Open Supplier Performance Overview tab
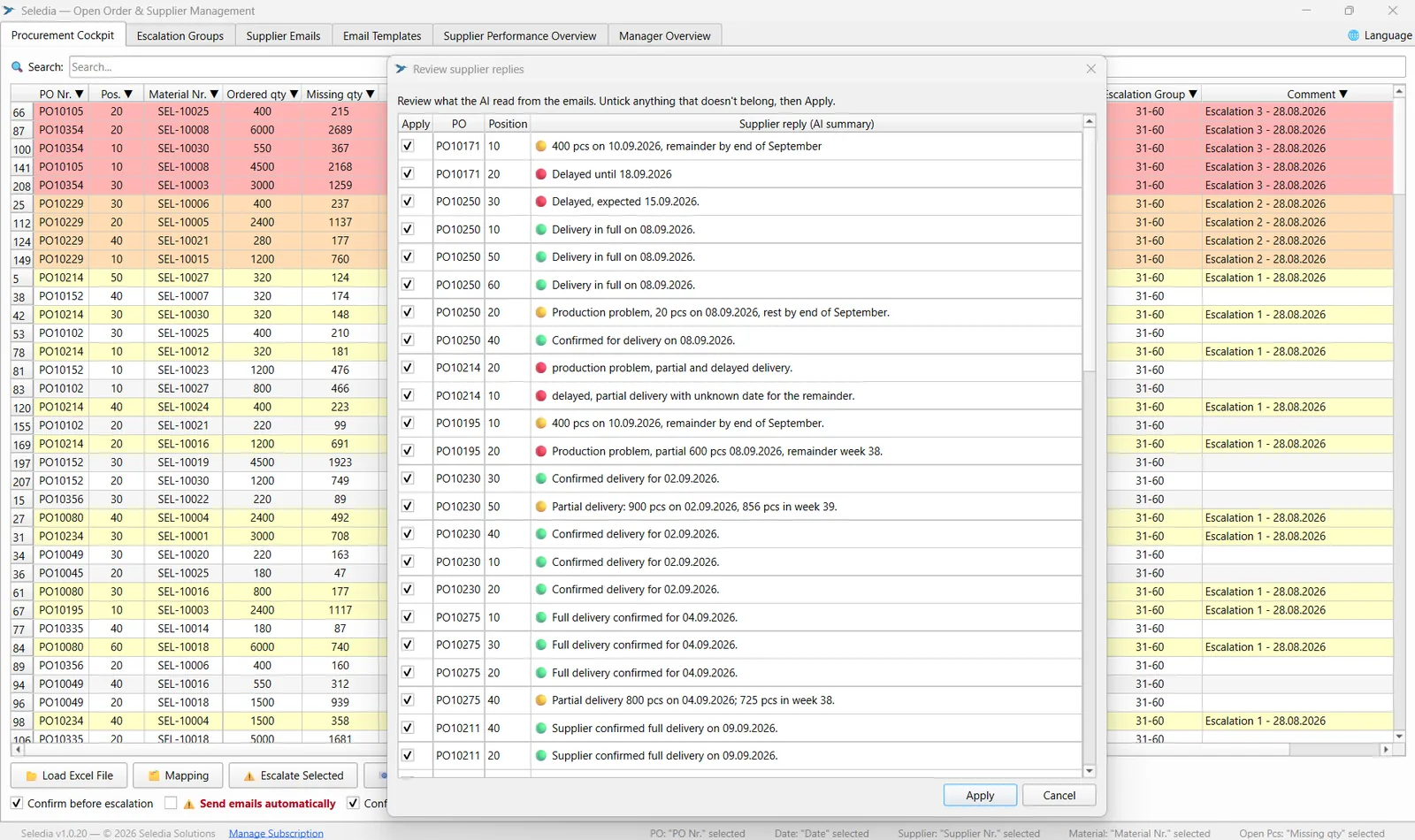This screenshot has height=840, width=1415. (x=520, y=35)
